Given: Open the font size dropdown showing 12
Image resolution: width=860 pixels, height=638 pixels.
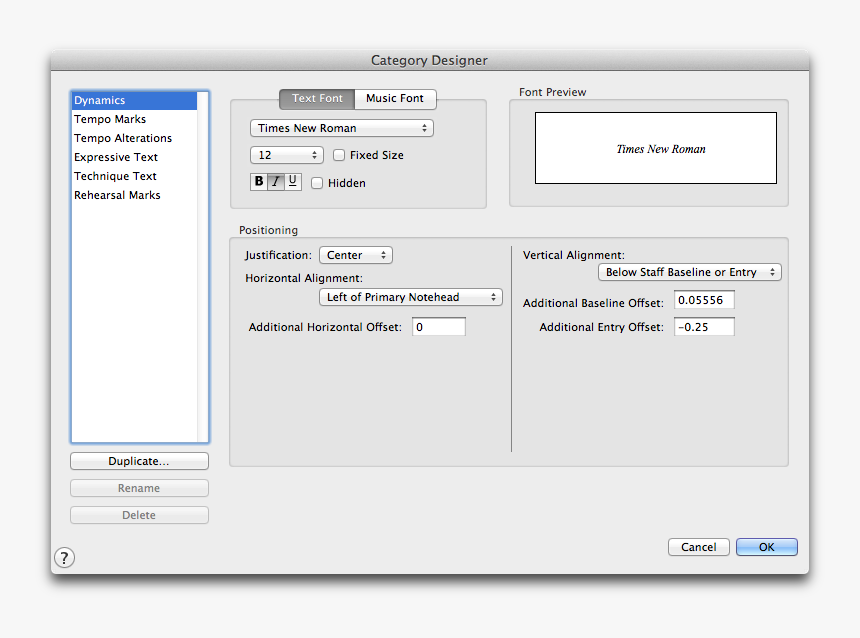Looking at the screenshot, I should point(287,155).
